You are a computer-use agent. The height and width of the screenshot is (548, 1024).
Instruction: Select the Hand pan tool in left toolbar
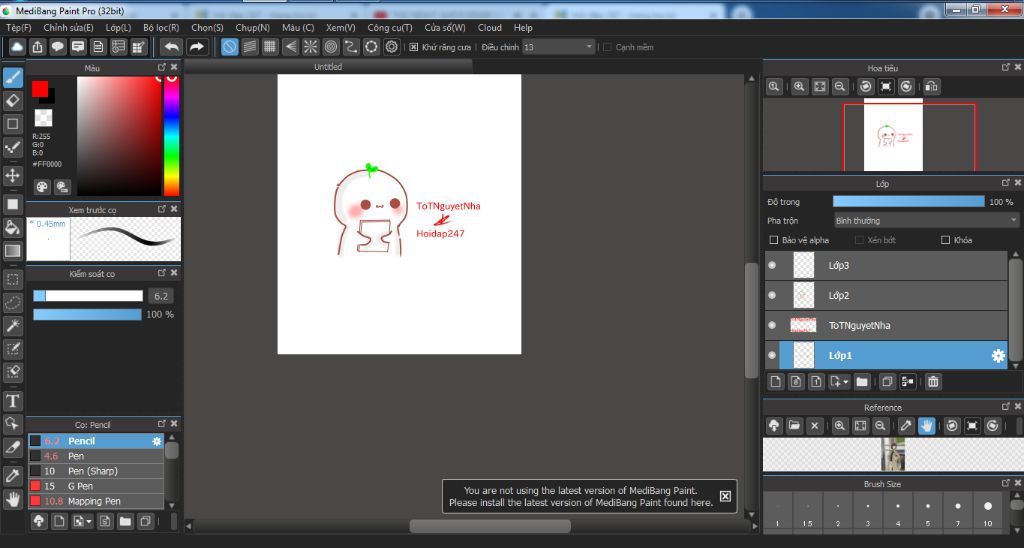(x=12, y=500)
